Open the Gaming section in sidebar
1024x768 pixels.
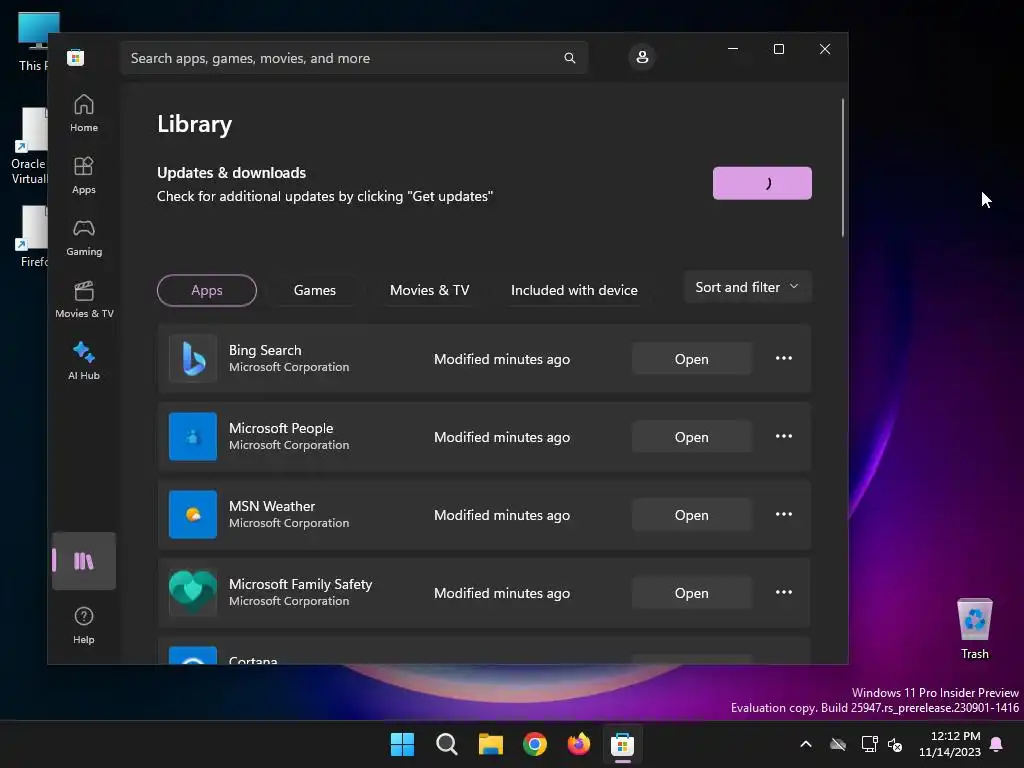point(84,237)
